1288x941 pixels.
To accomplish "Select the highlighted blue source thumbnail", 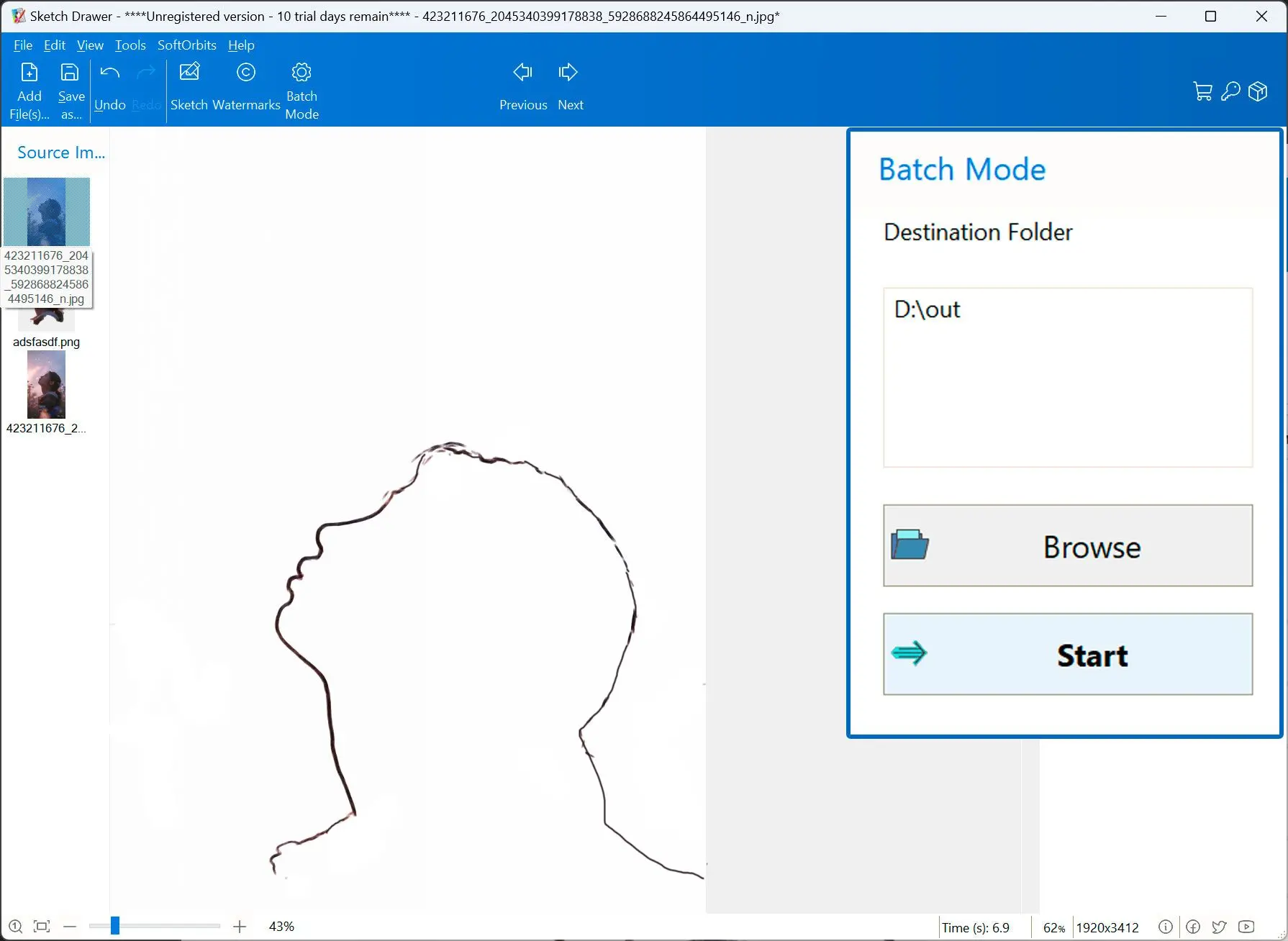I will (x=47, y=212).
